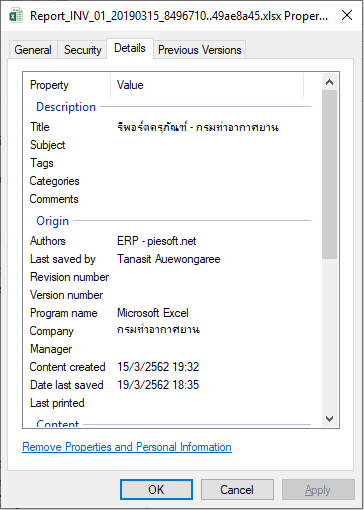Click the scroll up arrow
Image resolution: width=364 pixels, height=510 pixels.
[x=329, y=82]
